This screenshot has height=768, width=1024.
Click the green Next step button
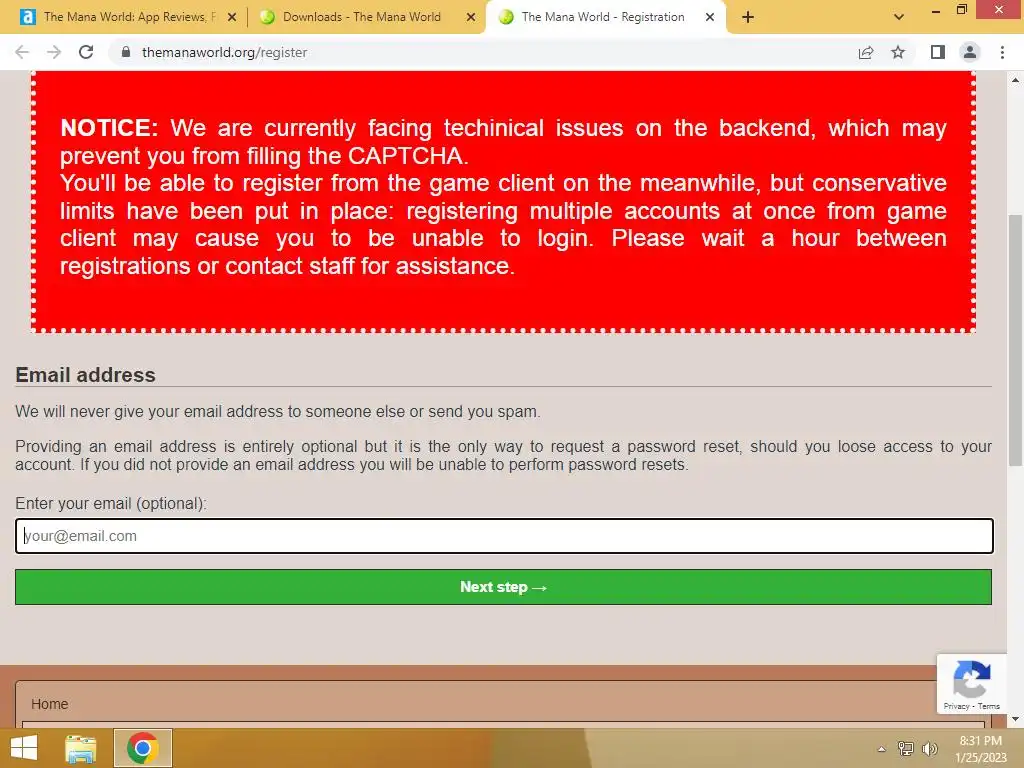504,586
